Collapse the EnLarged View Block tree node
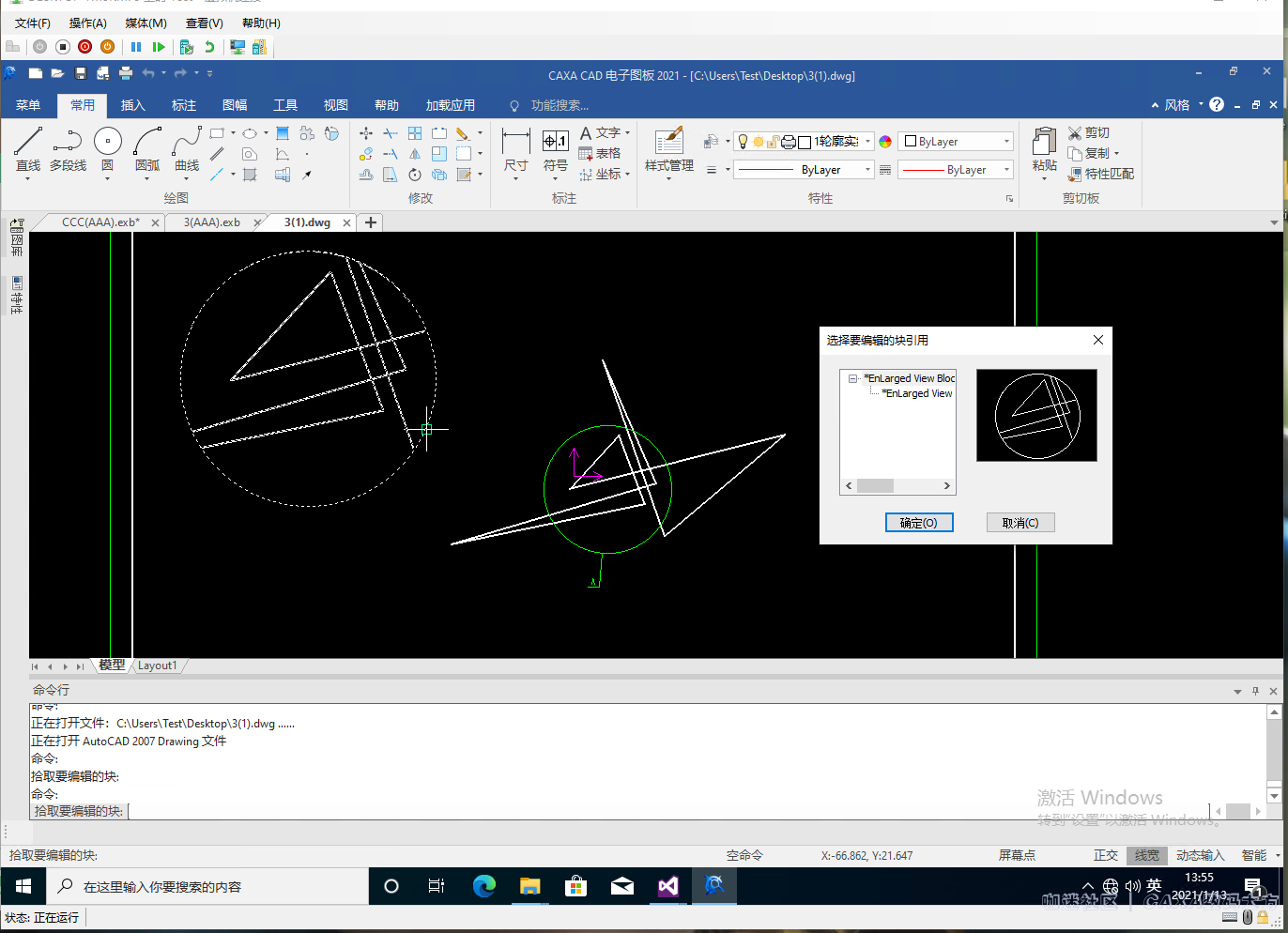The image size is (1288, 933). pos(852,378)
